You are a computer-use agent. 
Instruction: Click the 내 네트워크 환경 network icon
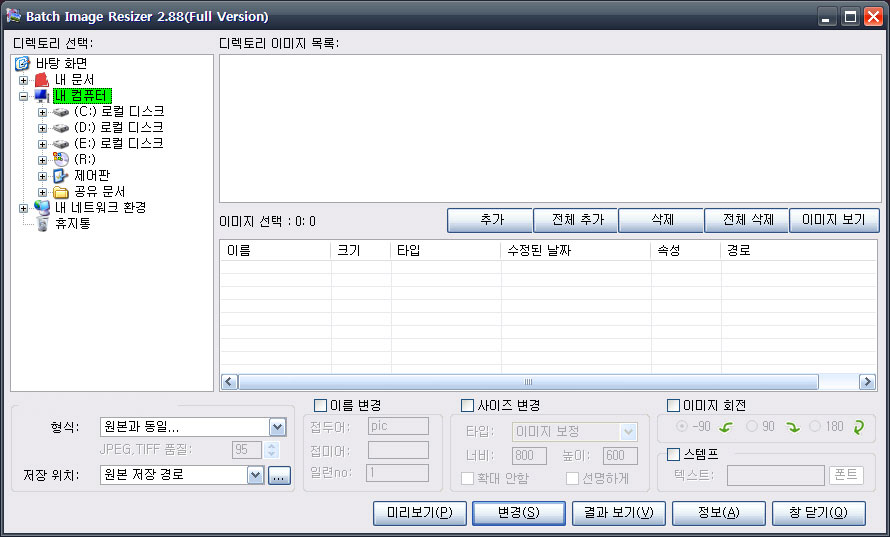click(42, 207)
